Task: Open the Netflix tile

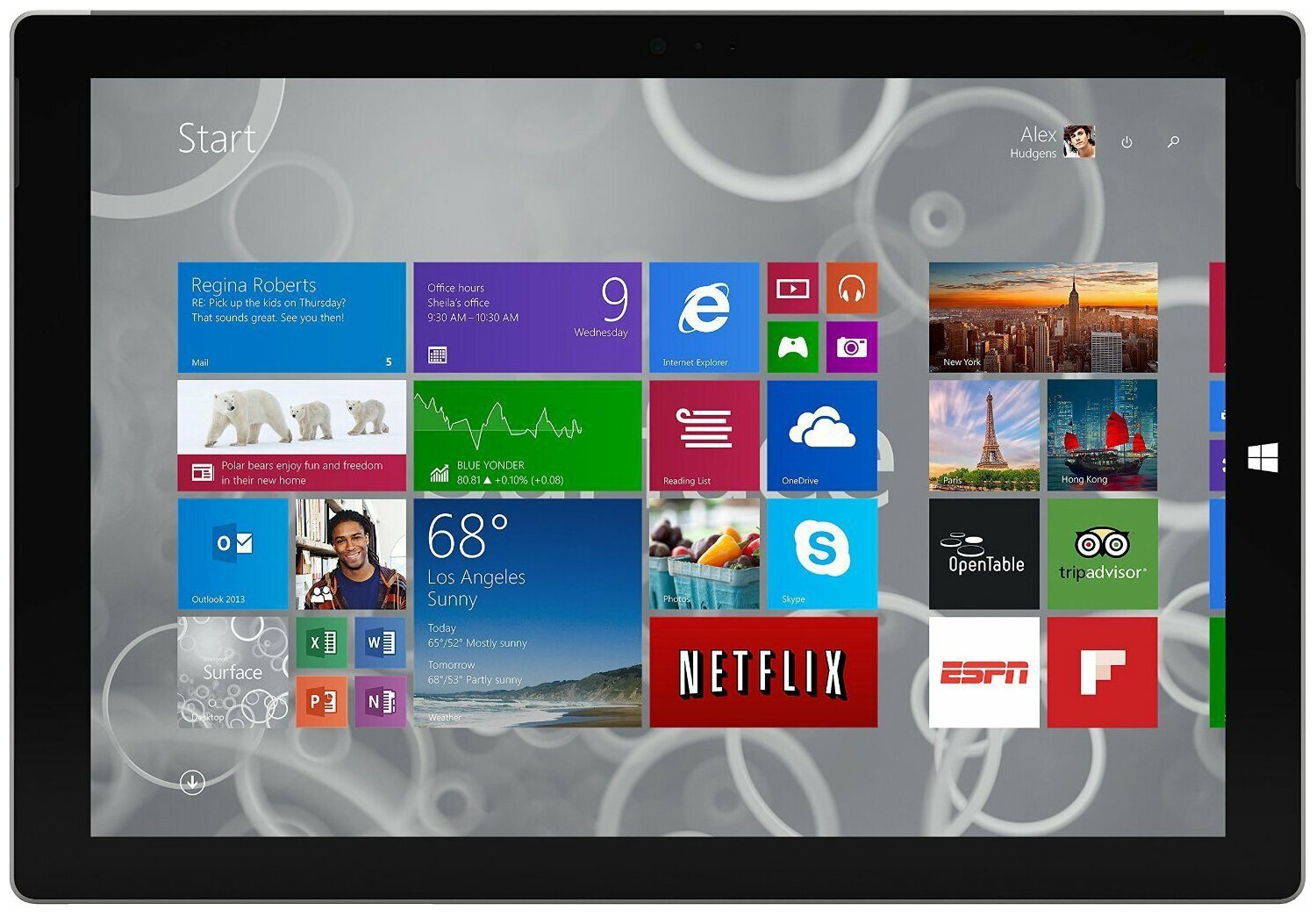Action: [763, 672]
